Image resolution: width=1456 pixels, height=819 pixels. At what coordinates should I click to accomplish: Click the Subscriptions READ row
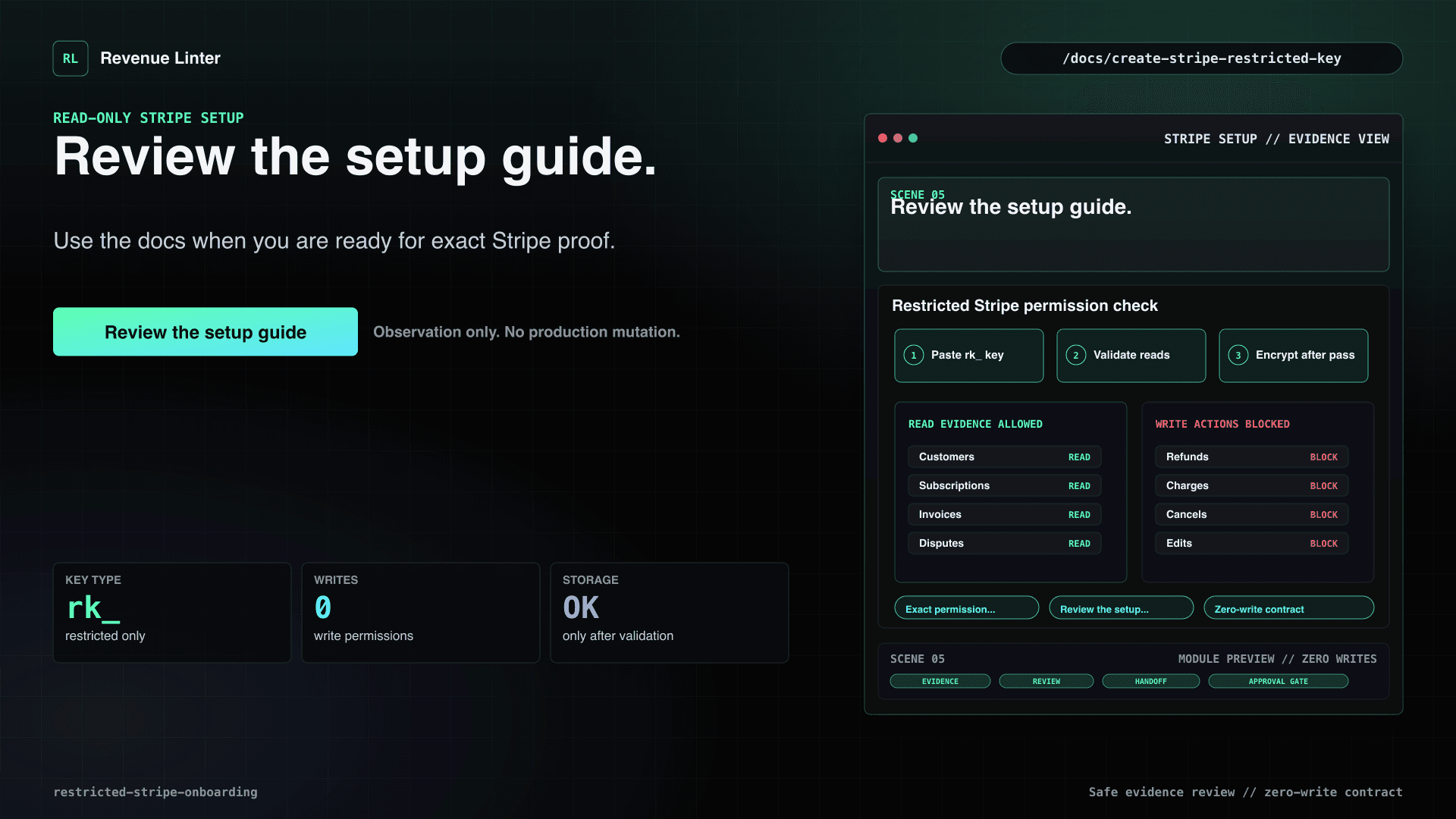(1005, 485)
